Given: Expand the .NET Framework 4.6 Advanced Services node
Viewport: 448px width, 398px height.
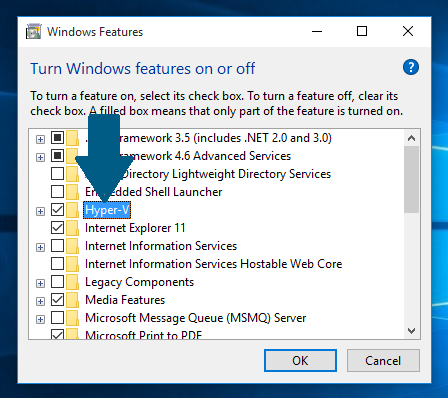Looking at the screenshot, I should pyautogui.click(x=40, y=157).
